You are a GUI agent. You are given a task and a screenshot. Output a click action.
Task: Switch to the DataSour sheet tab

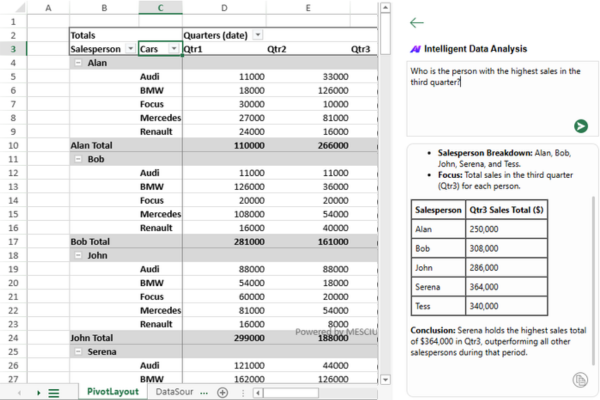[174, 392]
